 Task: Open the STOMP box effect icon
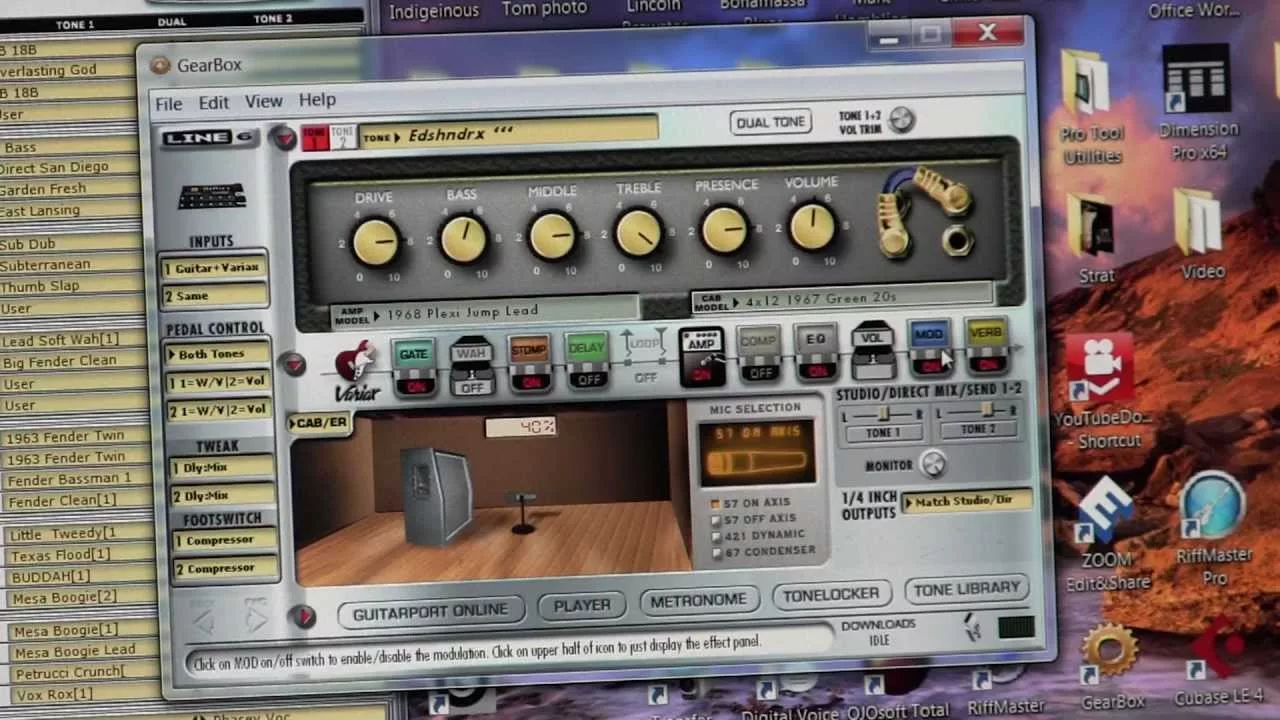[x=529, y=350]
